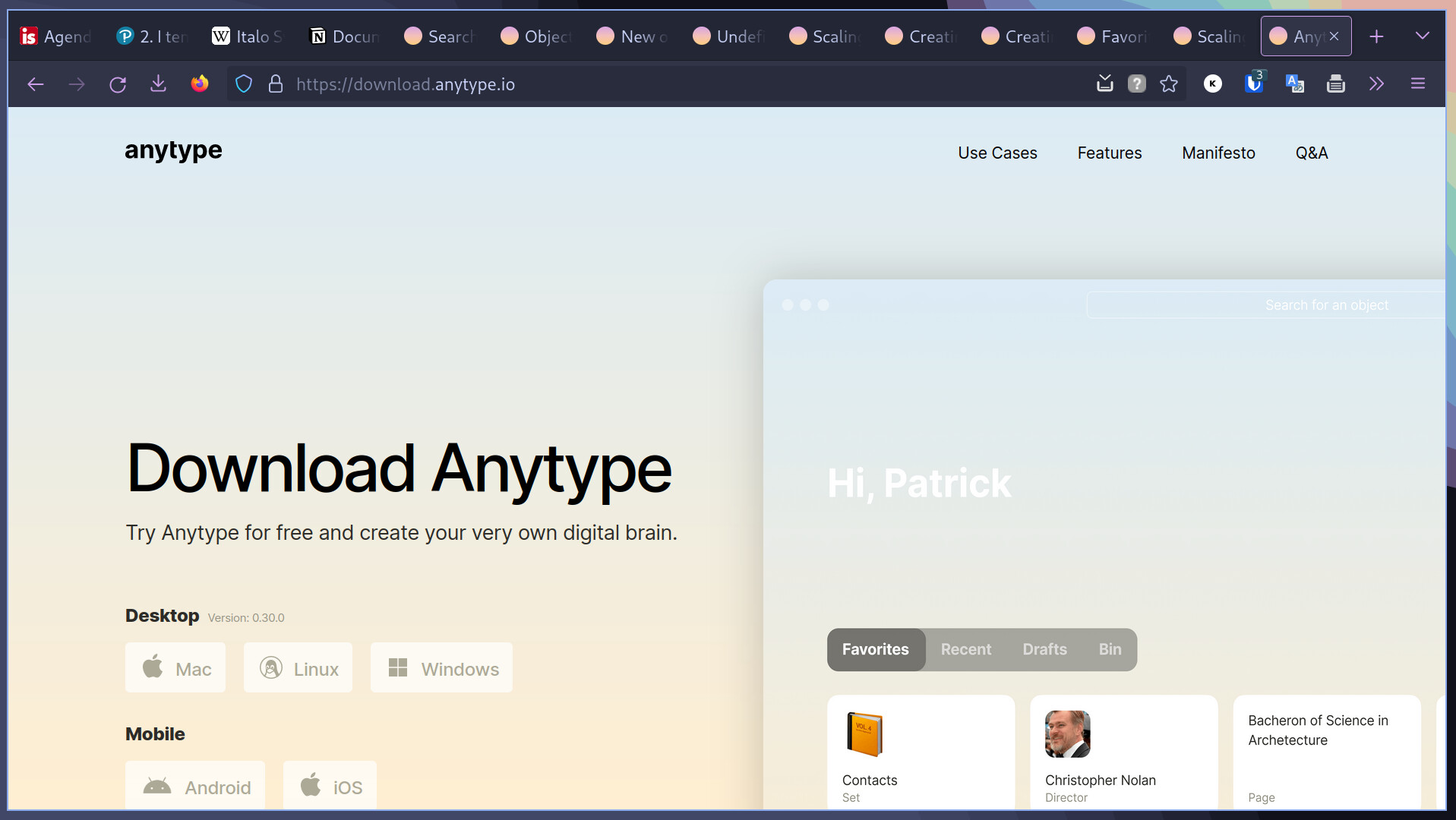This screenshot has width=1456, height=820.
Task: Open the downloads arrow icon
Action: [x=158, y=84]
